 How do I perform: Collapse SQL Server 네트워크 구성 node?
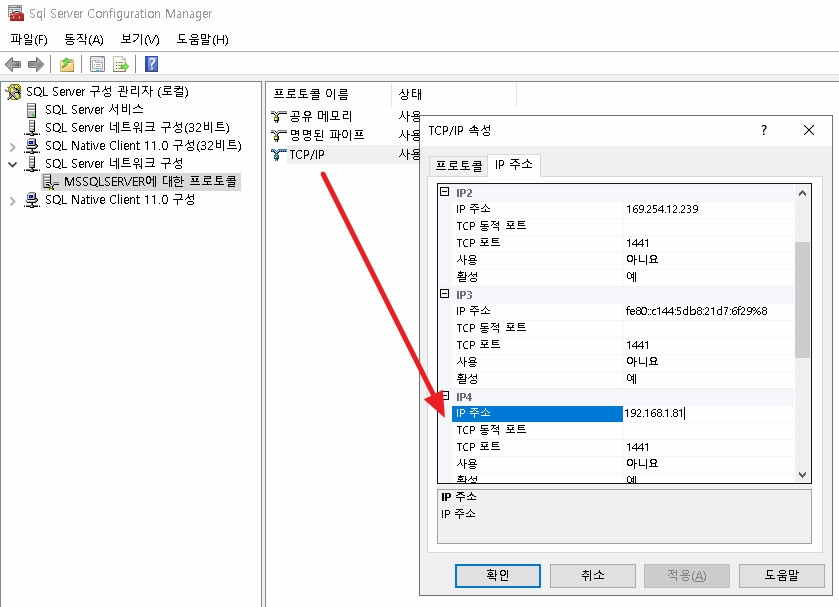coord(13,164)
